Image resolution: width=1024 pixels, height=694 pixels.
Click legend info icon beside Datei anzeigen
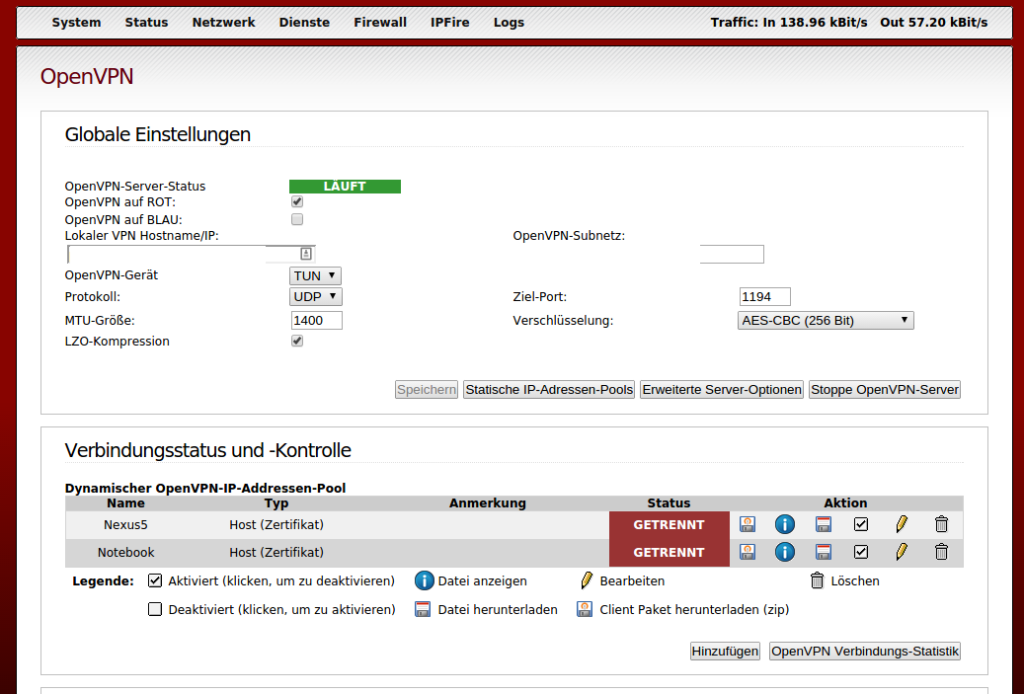pos(424,580)
